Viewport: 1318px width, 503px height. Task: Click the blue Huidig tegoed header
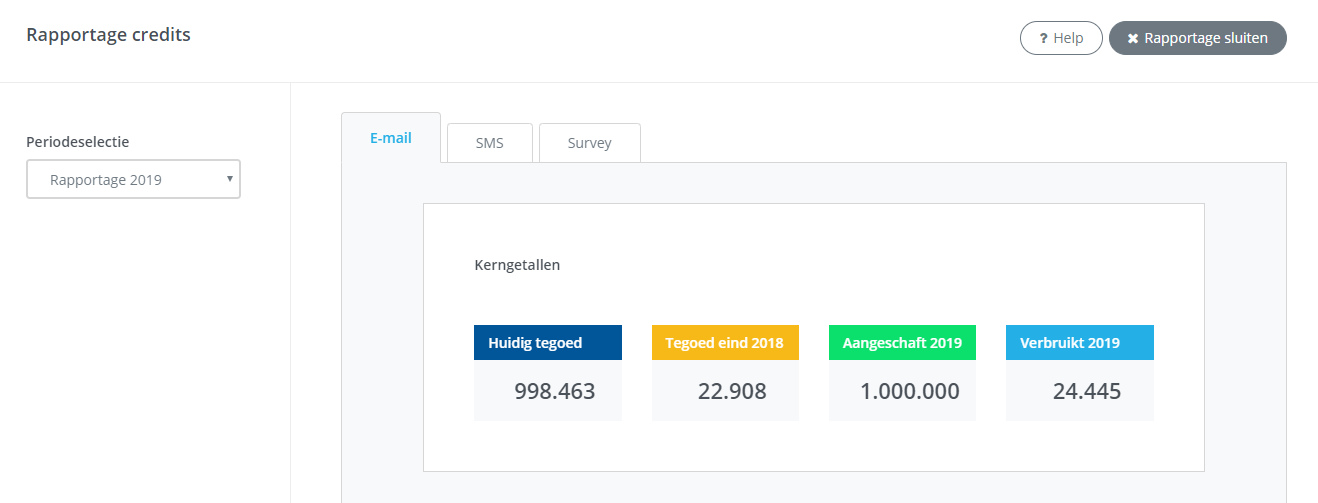pyautogui.click(x=547, y=343)
